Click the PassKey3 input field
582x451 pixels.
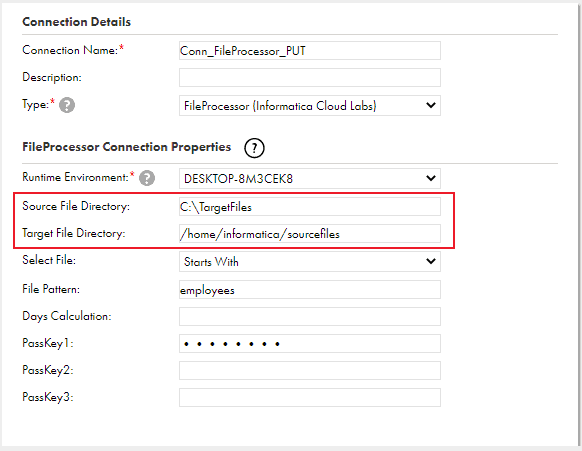(x=310, y=398)
